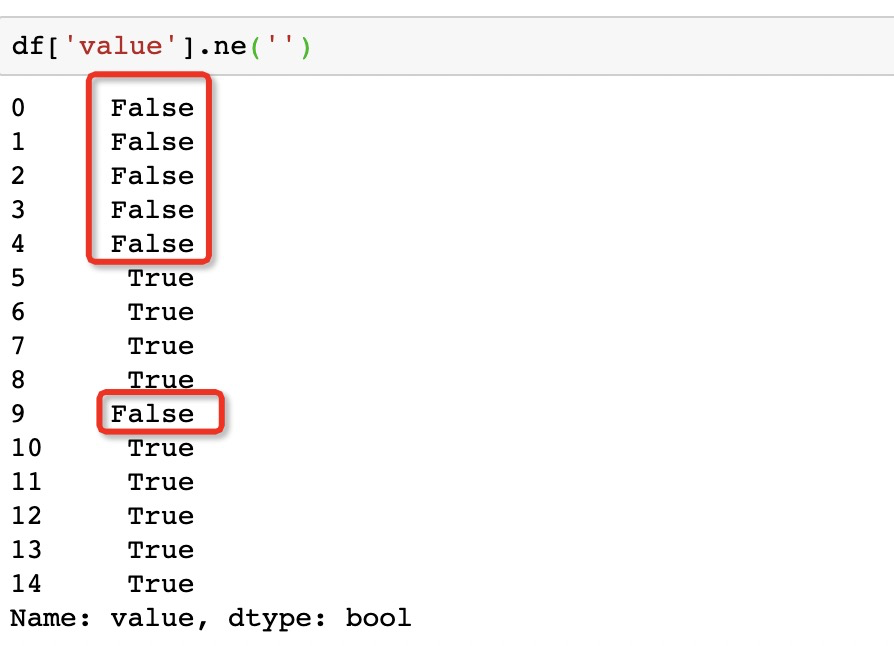Screen dimensions: 894x646
Task: Select the True value in row 11
Action: point(161,482)
